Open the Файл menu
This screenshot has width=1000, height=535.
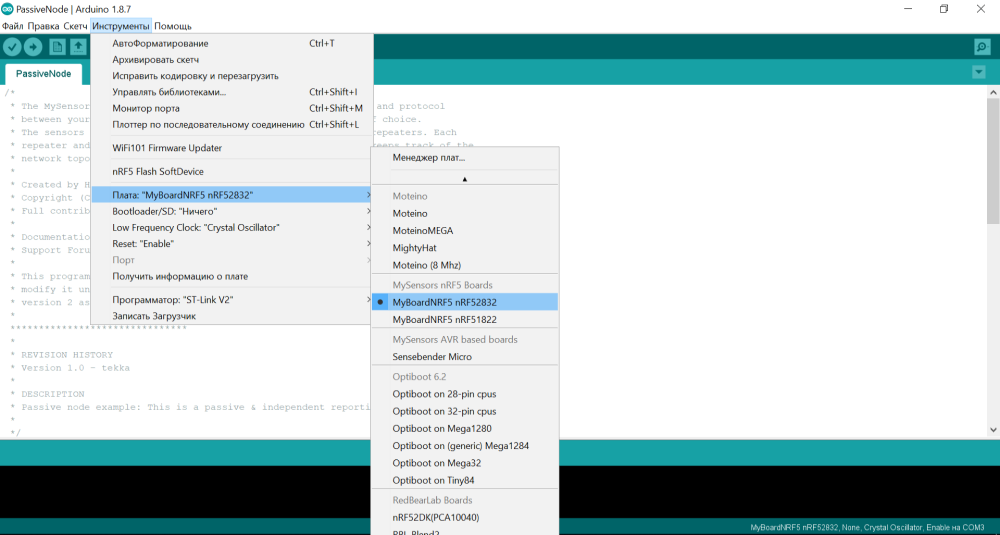(12, 26)
